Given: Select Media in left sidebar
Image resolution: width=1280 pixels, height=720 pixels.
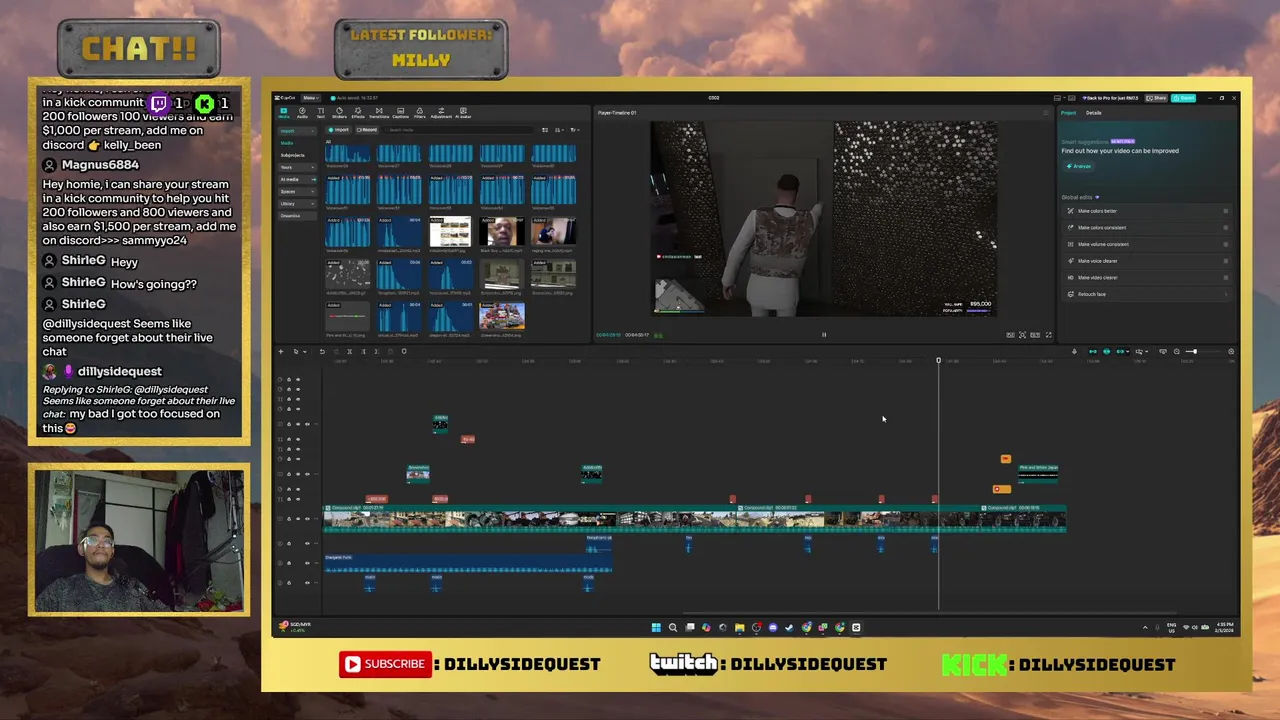Looking at the screenshot, I should tap(287, 143).
